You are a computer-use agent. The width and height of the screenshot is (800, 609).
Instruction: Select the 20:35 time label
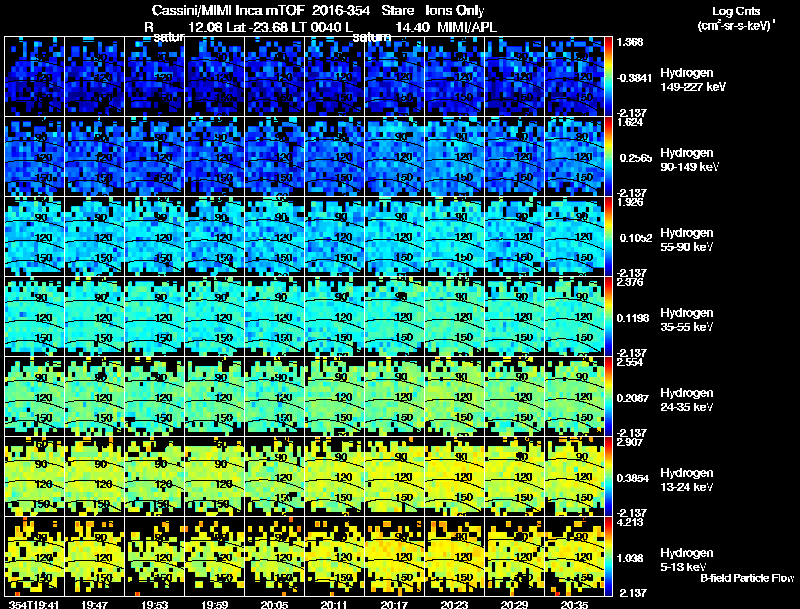point(574,604)
